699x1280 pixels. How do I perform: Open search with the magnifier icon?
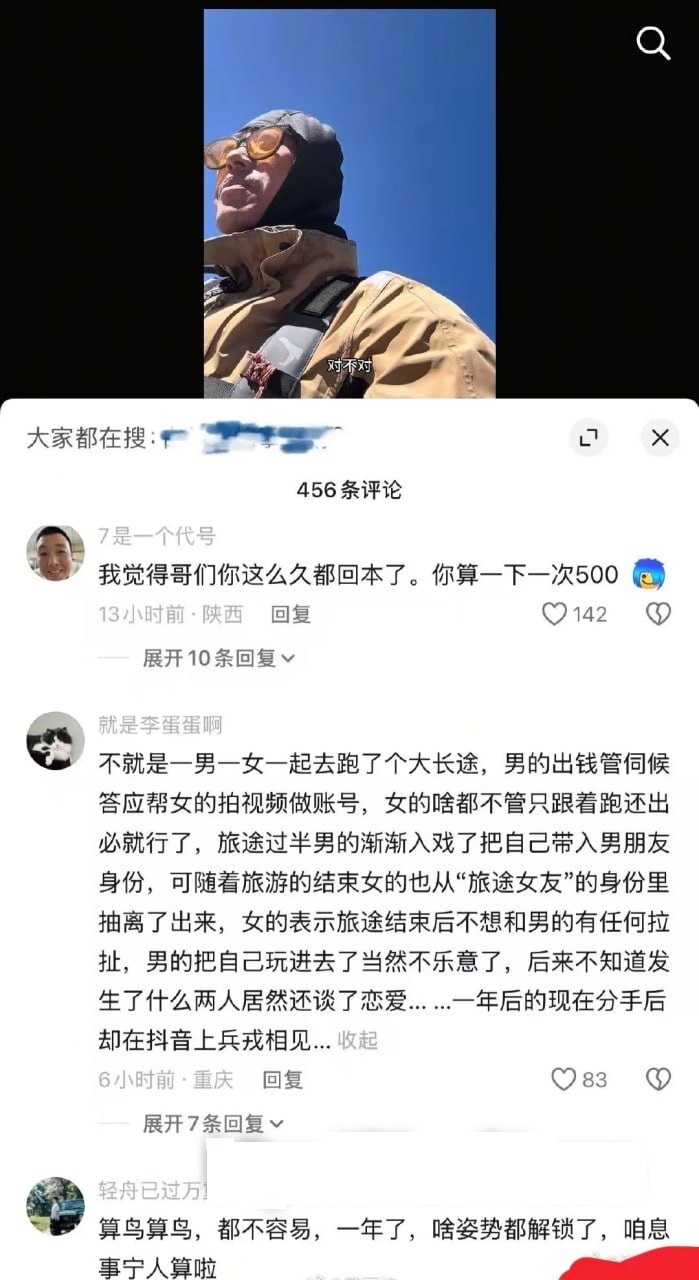pos(653,43)
